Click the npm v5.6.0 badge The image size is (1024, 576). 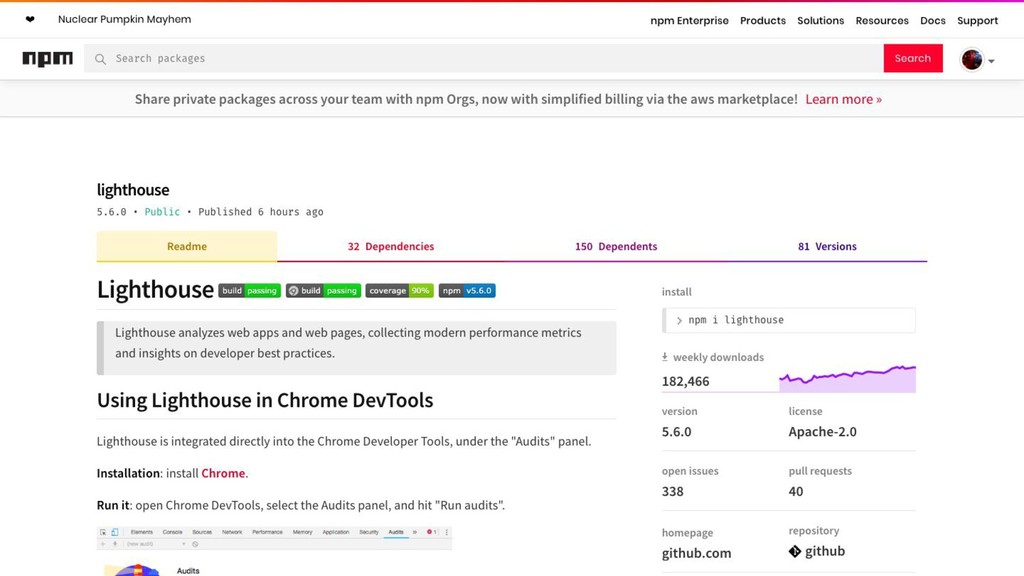(467, 291)
